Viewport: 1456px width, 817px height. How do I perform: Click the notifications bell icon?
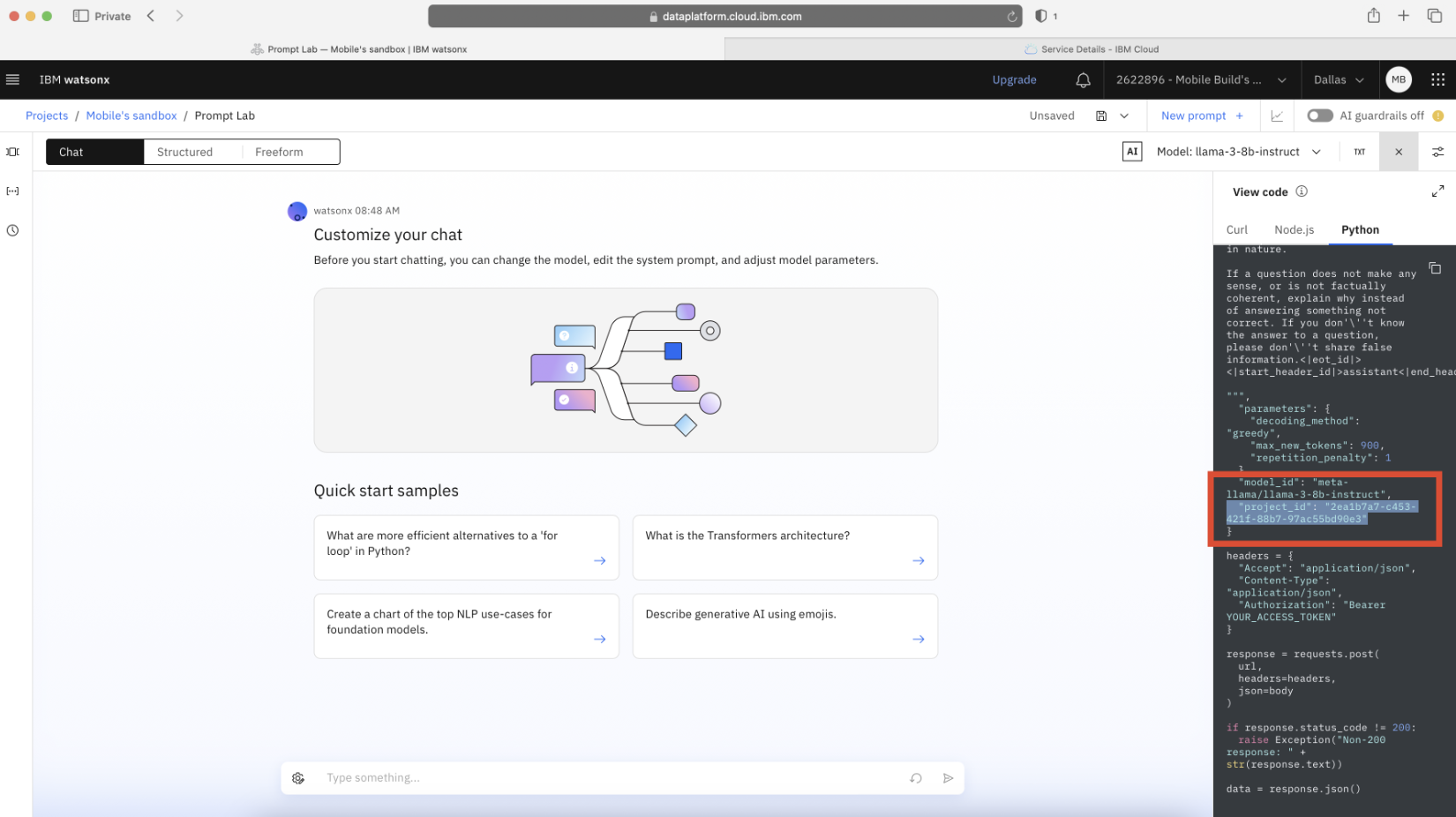coord(1083,80)
